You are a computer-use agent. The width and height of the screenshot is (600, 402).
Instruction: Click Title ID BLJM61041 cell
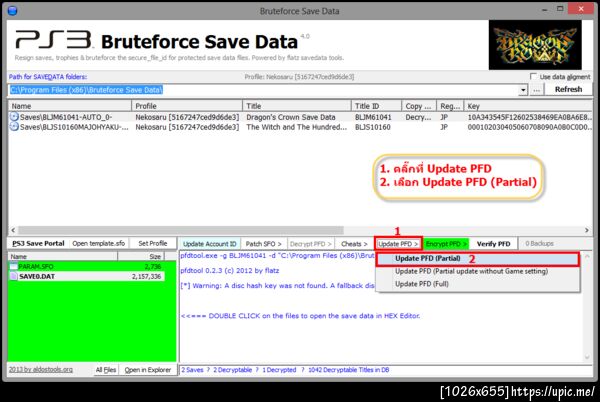point(373,117)
